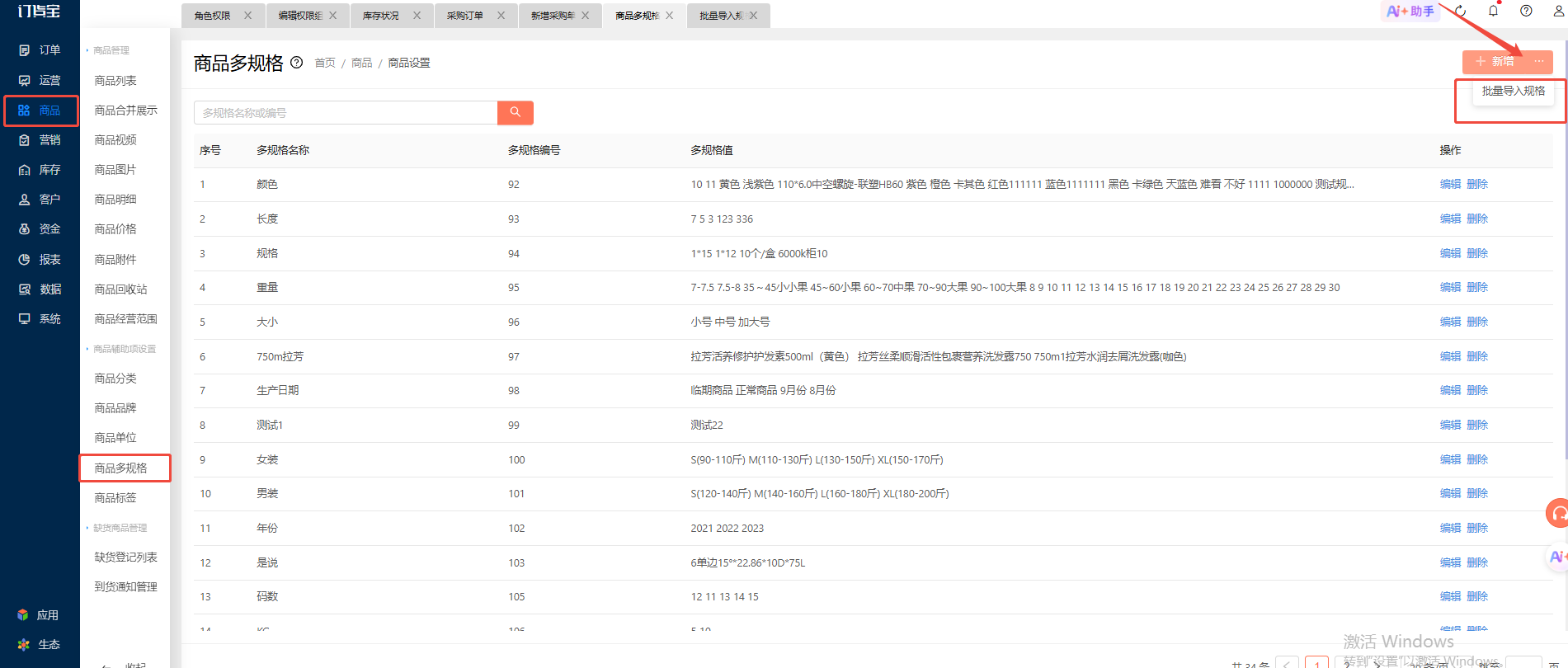Viewport: 1568px width, 668px height.
Task: Open the 库存 module in the left sidebar
Action: [40, 170]
